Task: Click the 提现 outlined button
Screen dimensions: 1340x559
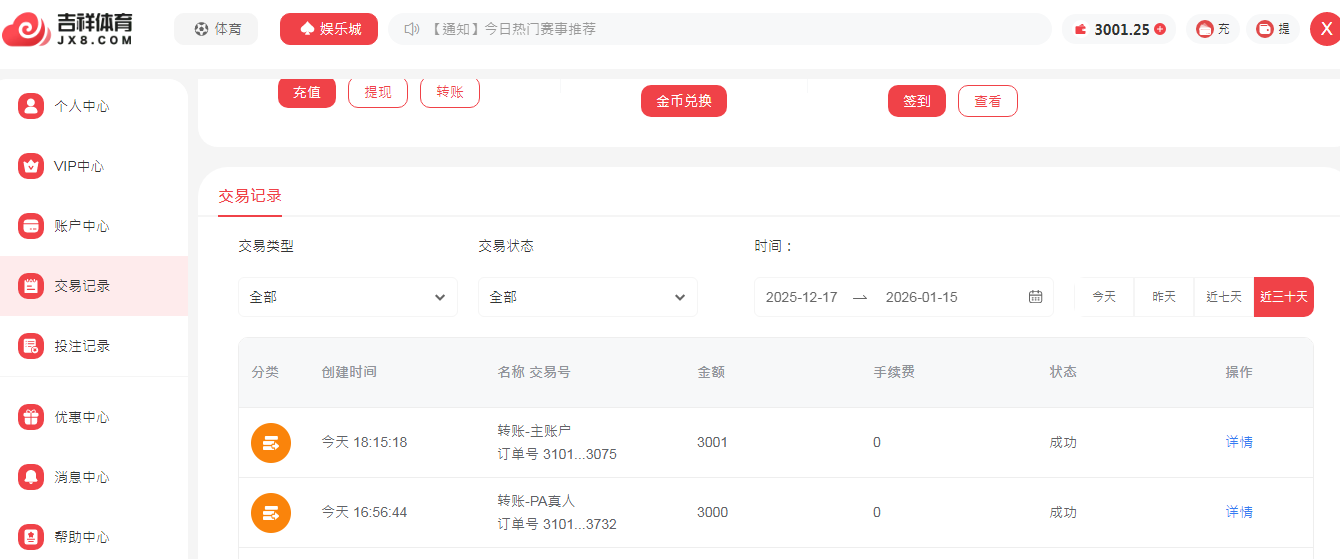Action: pos(378,92)
